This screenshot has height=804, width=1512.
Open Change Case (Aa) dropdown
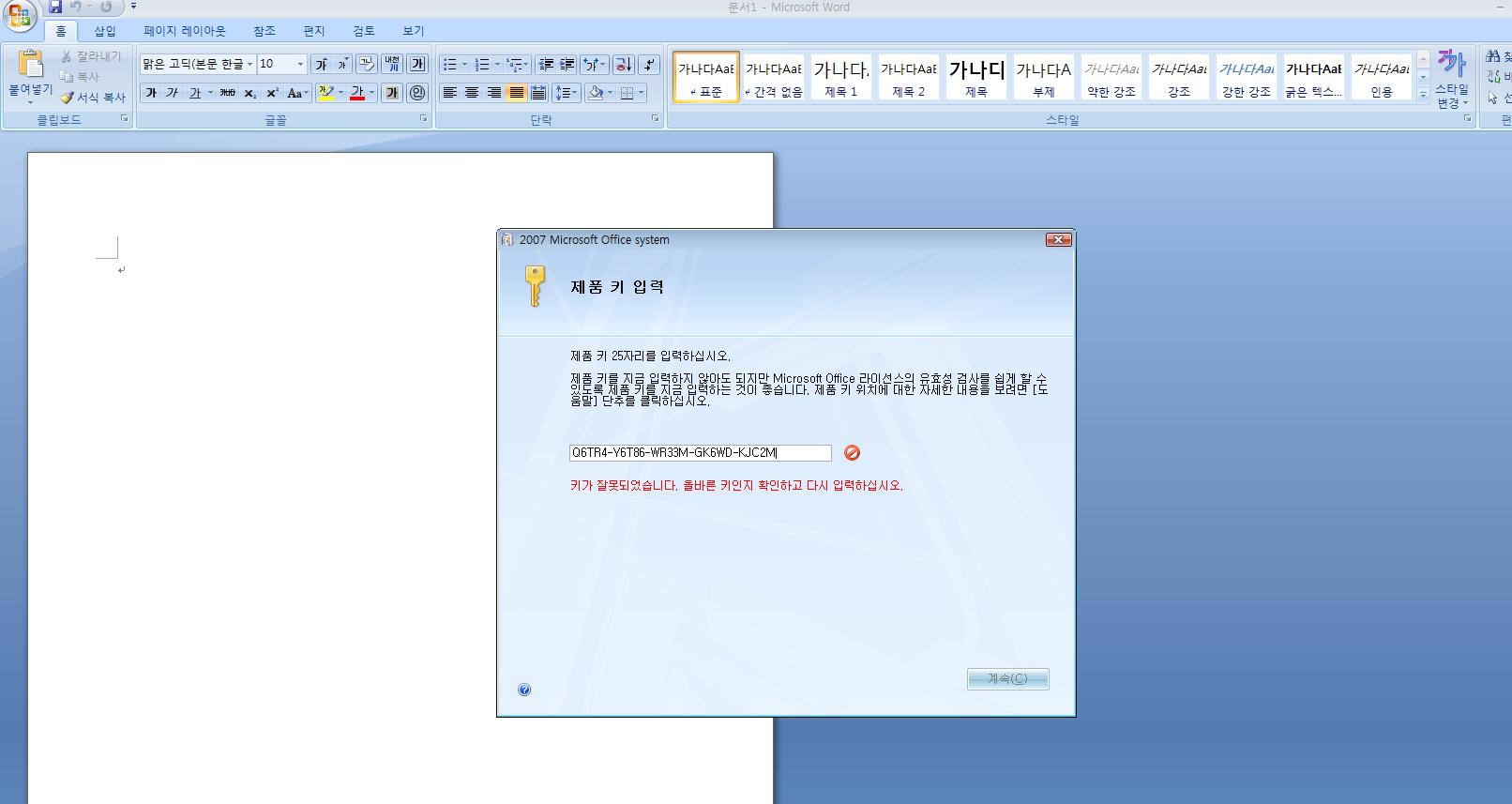tap(297, 93)
